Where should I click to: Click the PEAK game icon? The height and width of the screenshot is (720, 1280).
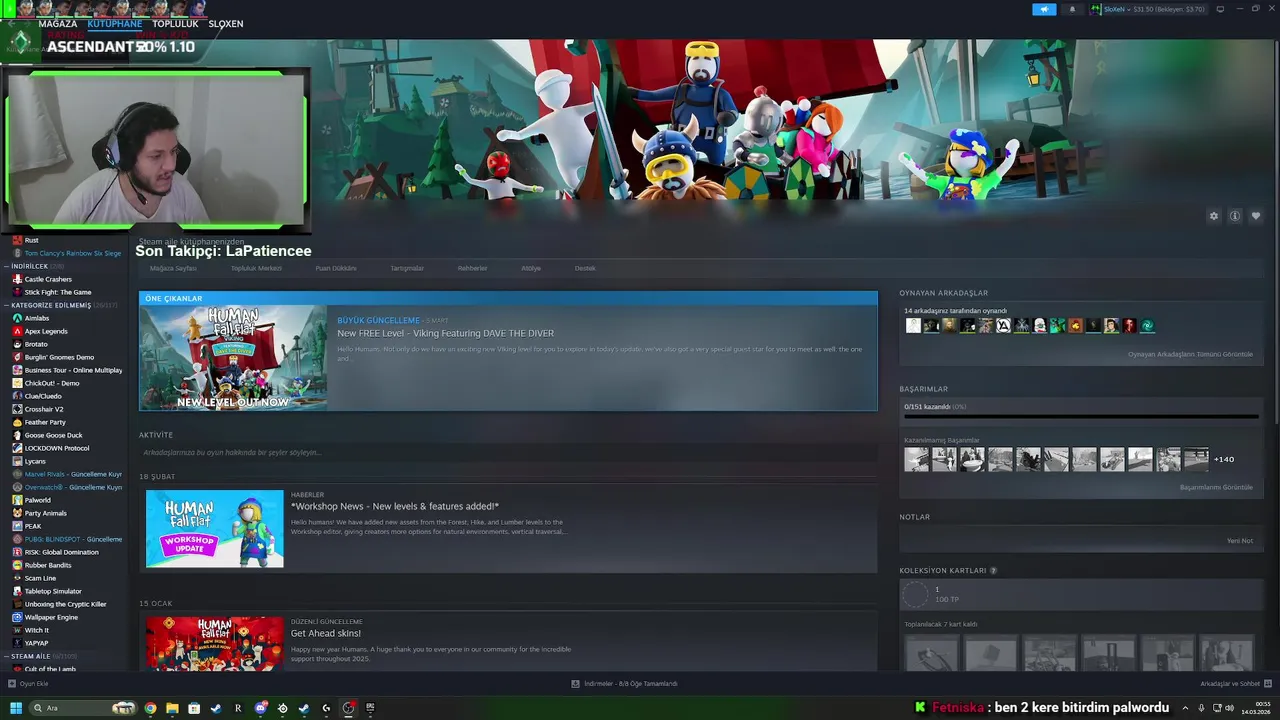[17, 526]
